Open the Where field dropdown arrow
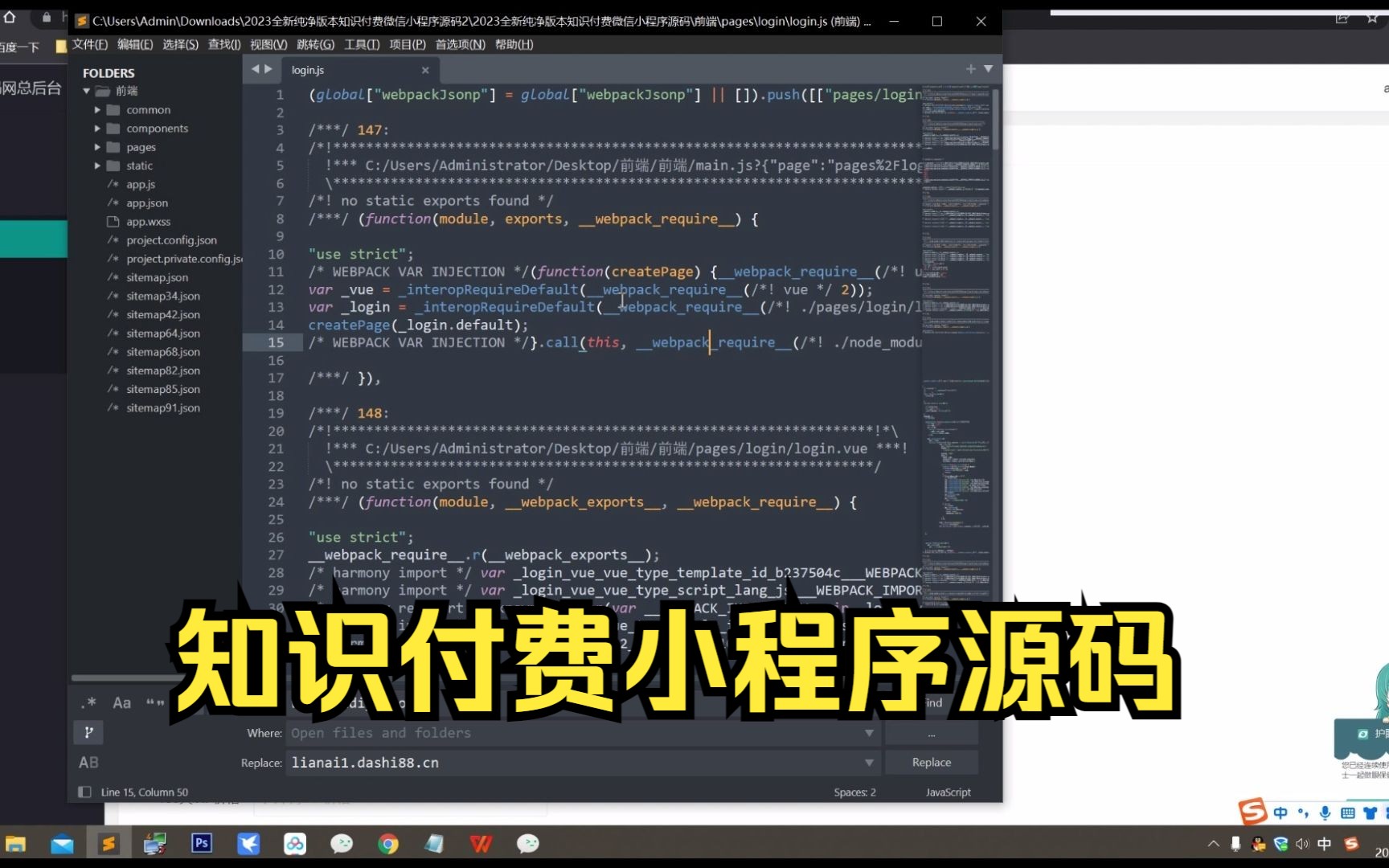1389x868 pixels. [868, 733]
